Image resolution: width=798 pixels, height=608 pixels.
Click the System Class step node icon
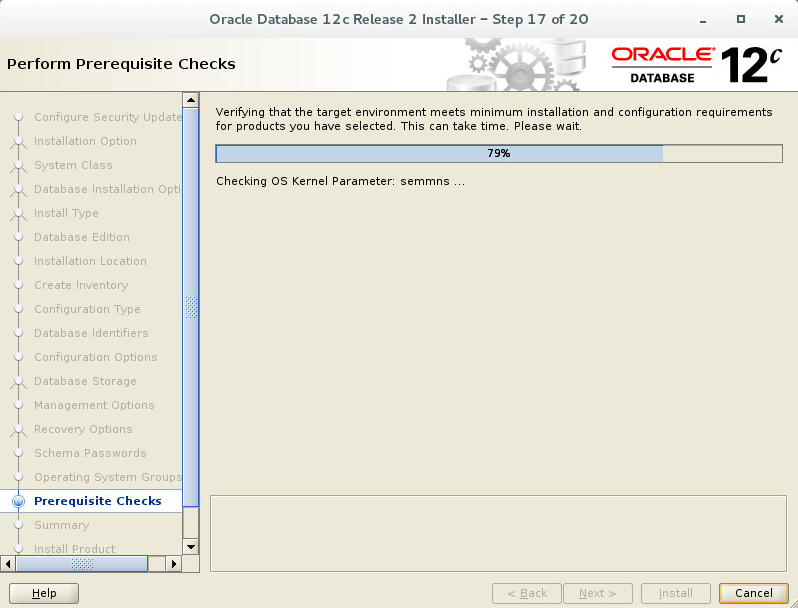tap(18, 165)
